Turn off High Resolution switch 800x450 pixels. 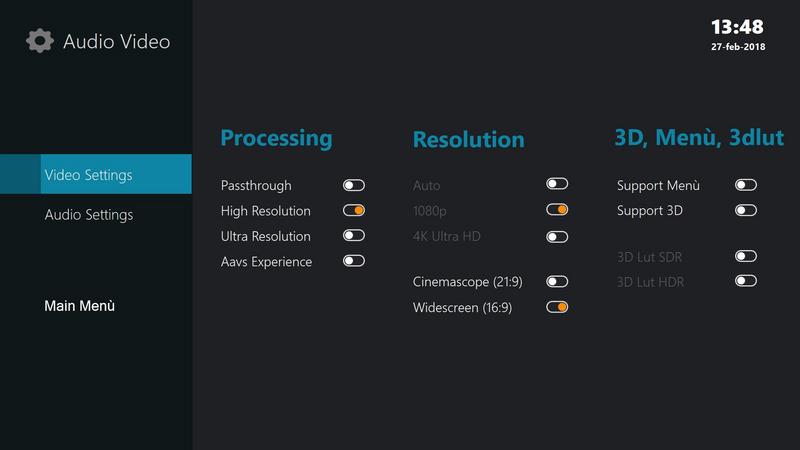[354, 210]
